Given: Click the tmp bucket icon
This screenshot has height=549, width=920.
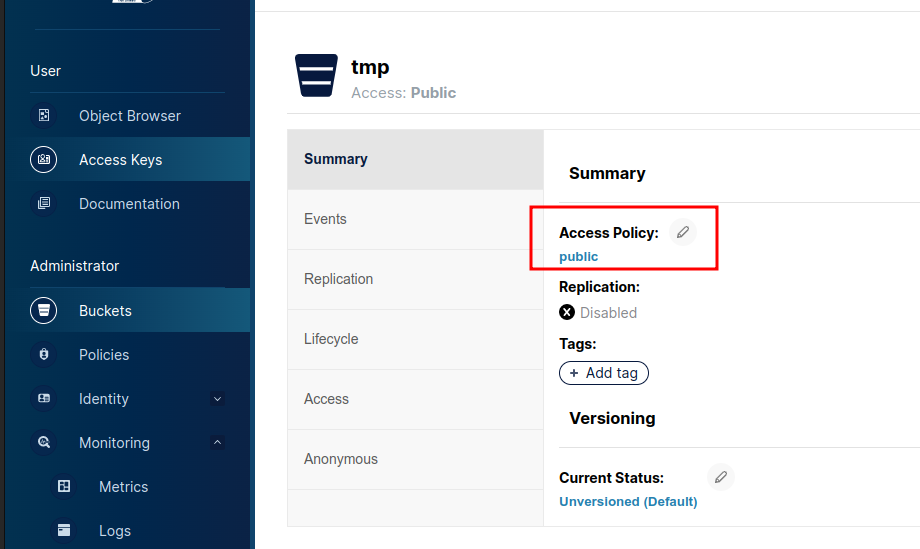Looking at the screenshot, I should pyautogui.click(x=316, y=76).
